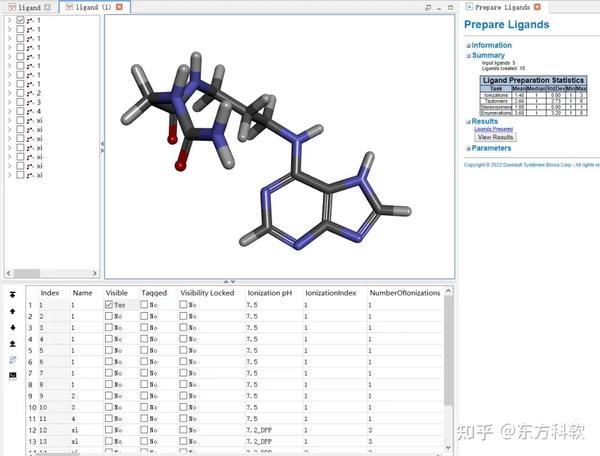Viewport: 600px width, 456px height.
Task: Check Visible checkbox in table row 9
Action: 109,396
